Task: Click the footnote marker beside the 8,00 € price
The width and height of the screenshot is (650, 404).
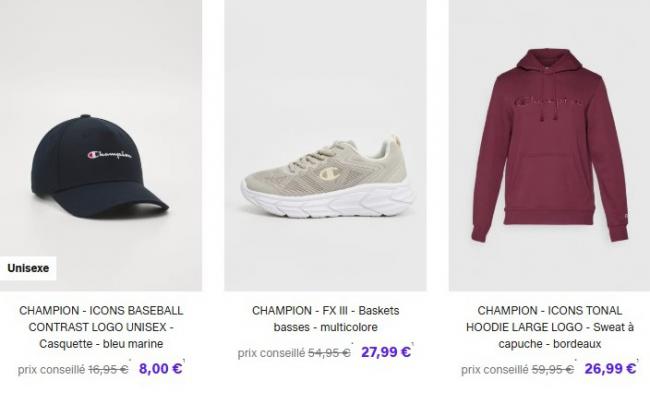Action: (187, 361)
